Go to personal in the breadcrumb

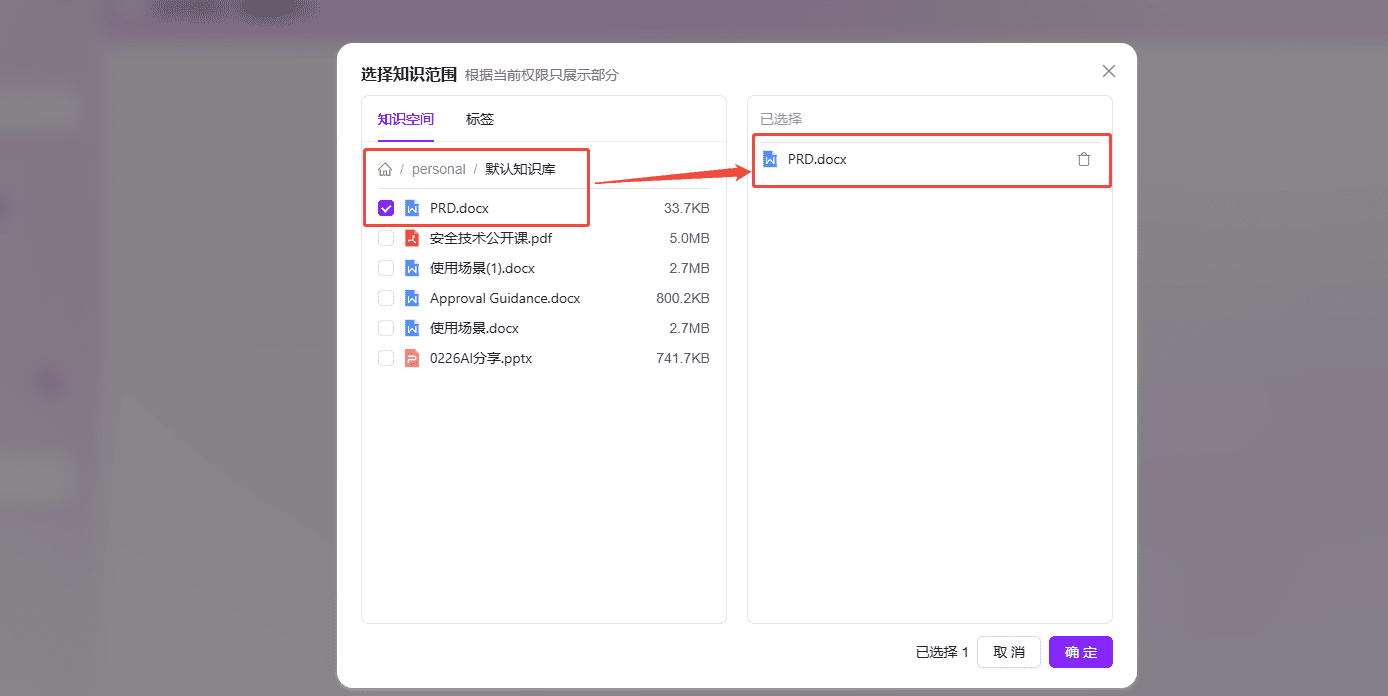click(x=439, y=169)
